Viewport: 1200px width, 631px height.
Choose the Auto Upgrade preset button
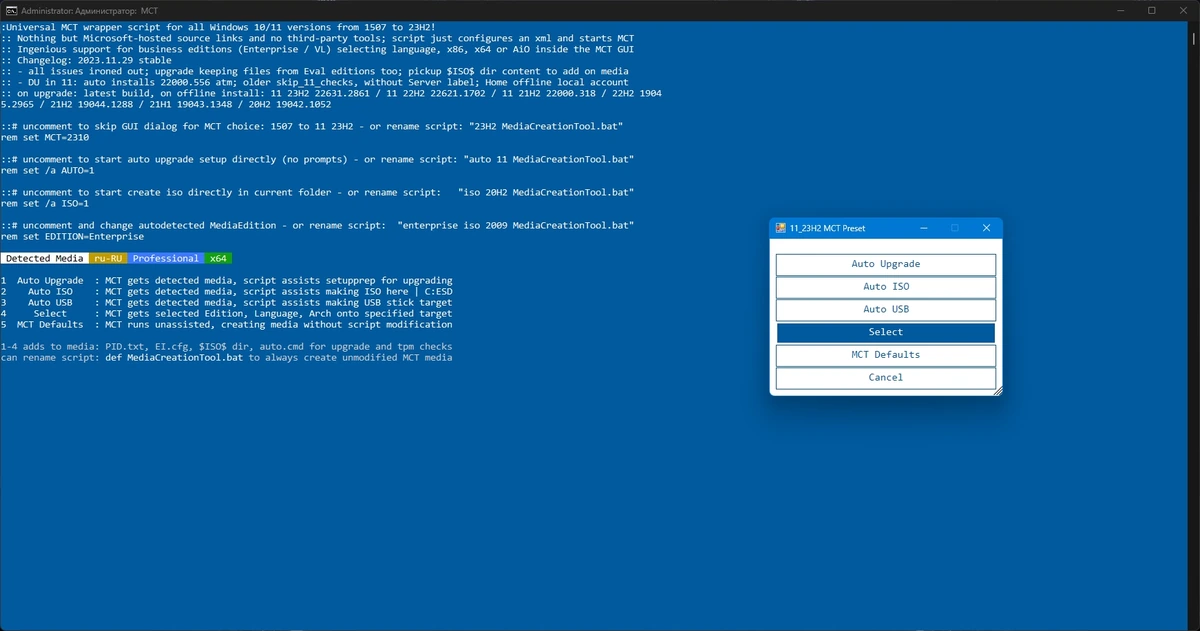pyautogui.click(x=885, y=264)
